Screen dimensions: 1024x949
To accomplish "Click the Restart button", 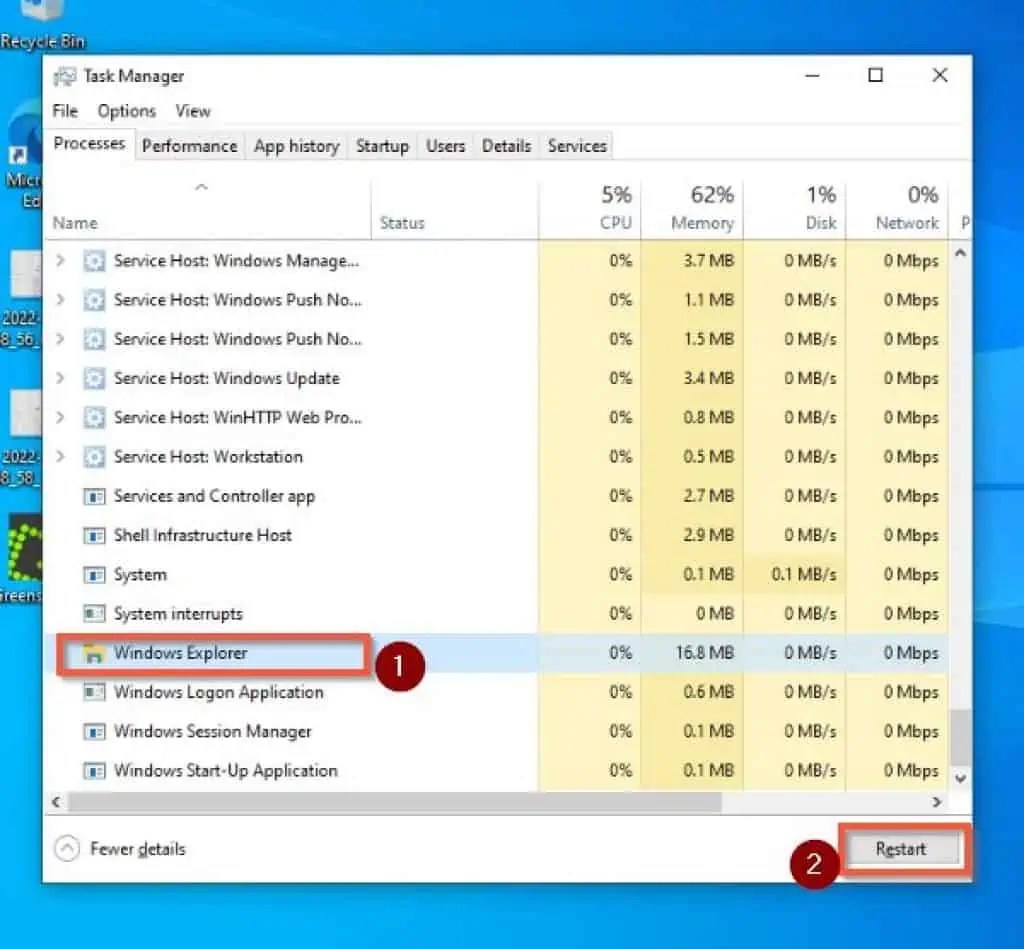I will 901,849.
